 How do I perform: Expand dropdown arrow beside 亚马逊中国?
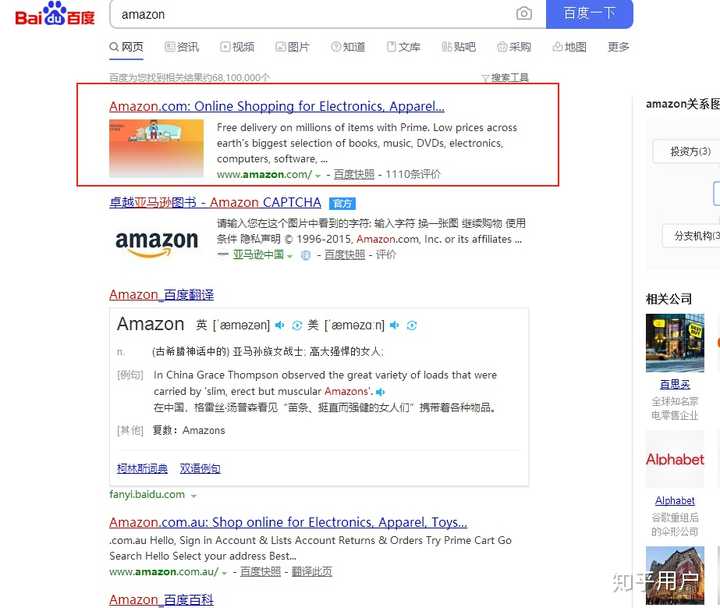tap(290, 256)
